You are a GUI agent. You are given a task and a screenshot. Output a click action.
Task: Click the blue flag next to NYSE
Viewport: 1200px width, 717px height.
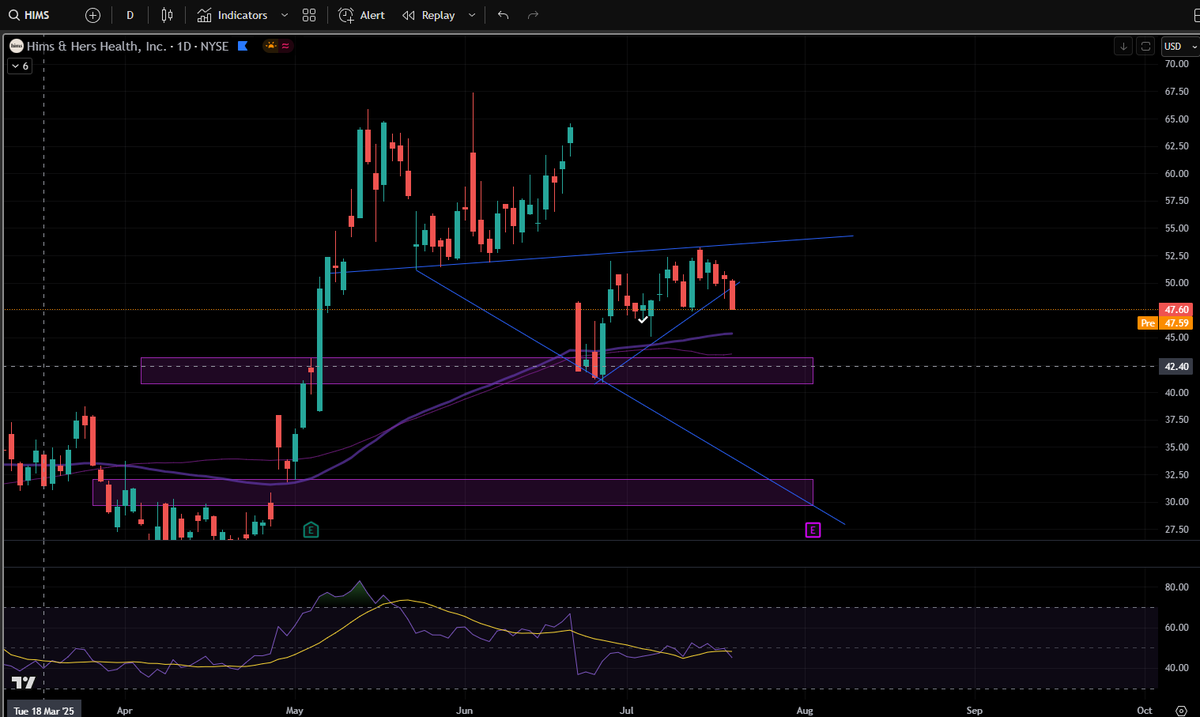click(242, 46)
